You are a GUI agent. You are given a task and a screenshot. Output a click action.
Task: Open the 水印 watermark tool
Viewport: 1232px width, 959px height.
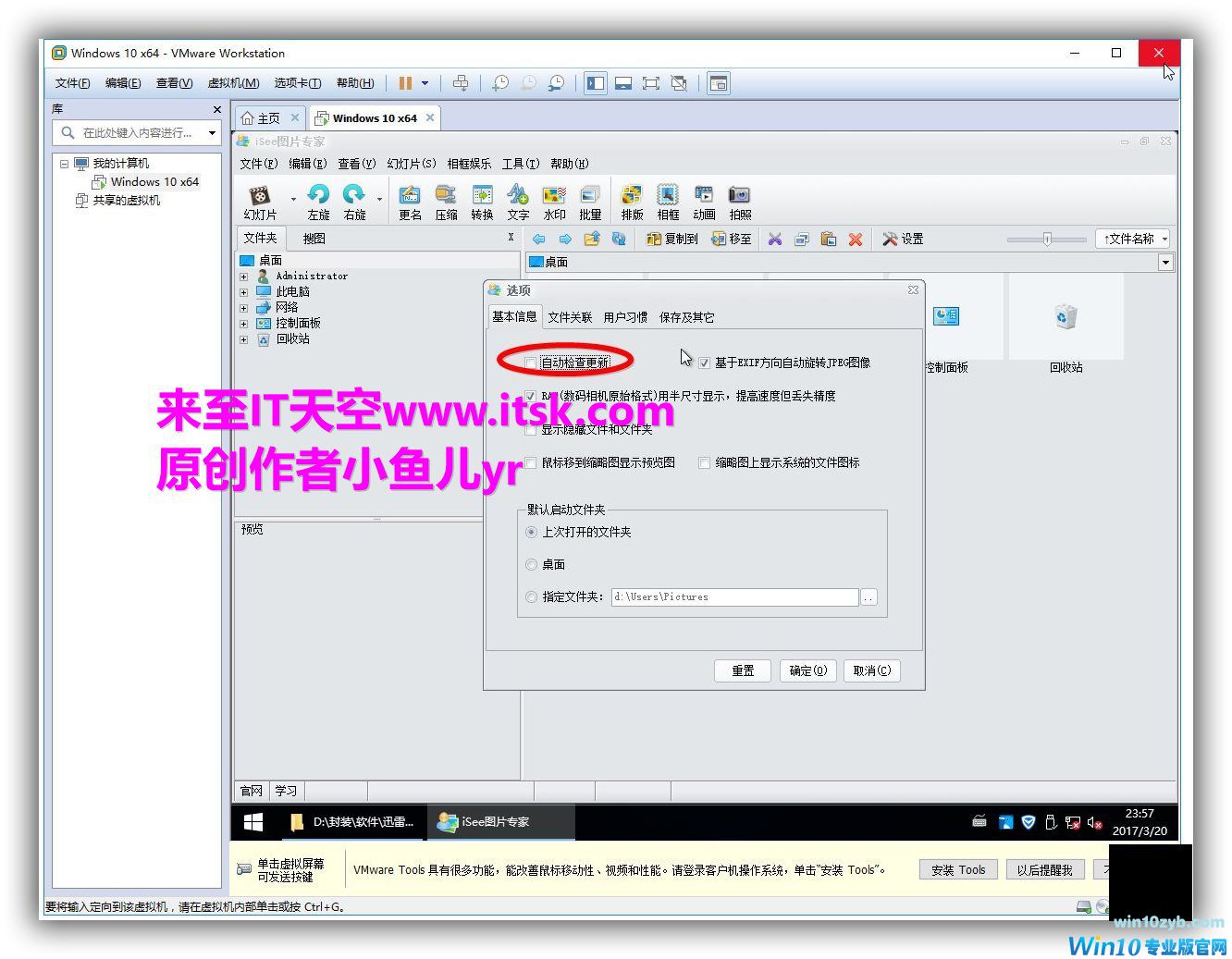click(x=554, y=202)
